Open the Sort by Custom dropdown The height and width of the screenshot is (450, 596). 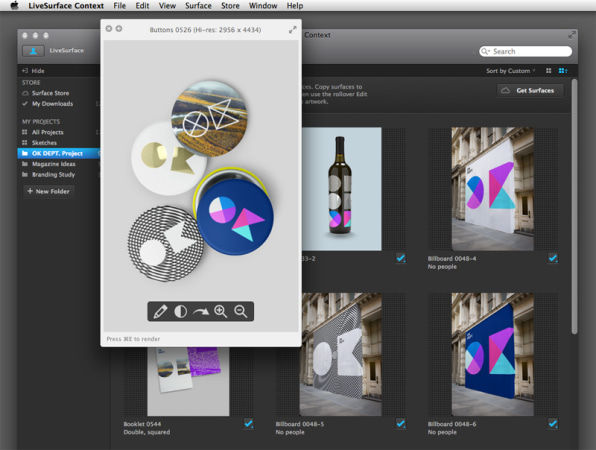tap(510, 71)
